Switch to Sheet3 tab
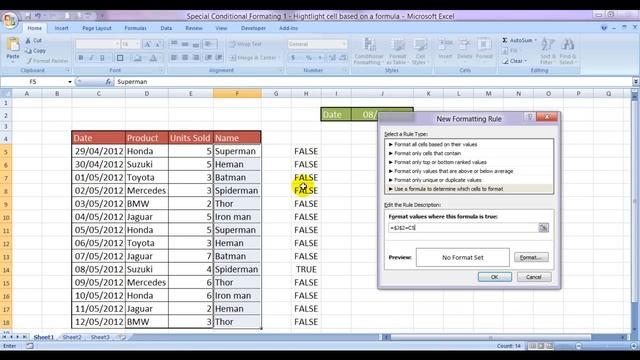This screenshot has height=360, width=640. (x=100, y=337)
